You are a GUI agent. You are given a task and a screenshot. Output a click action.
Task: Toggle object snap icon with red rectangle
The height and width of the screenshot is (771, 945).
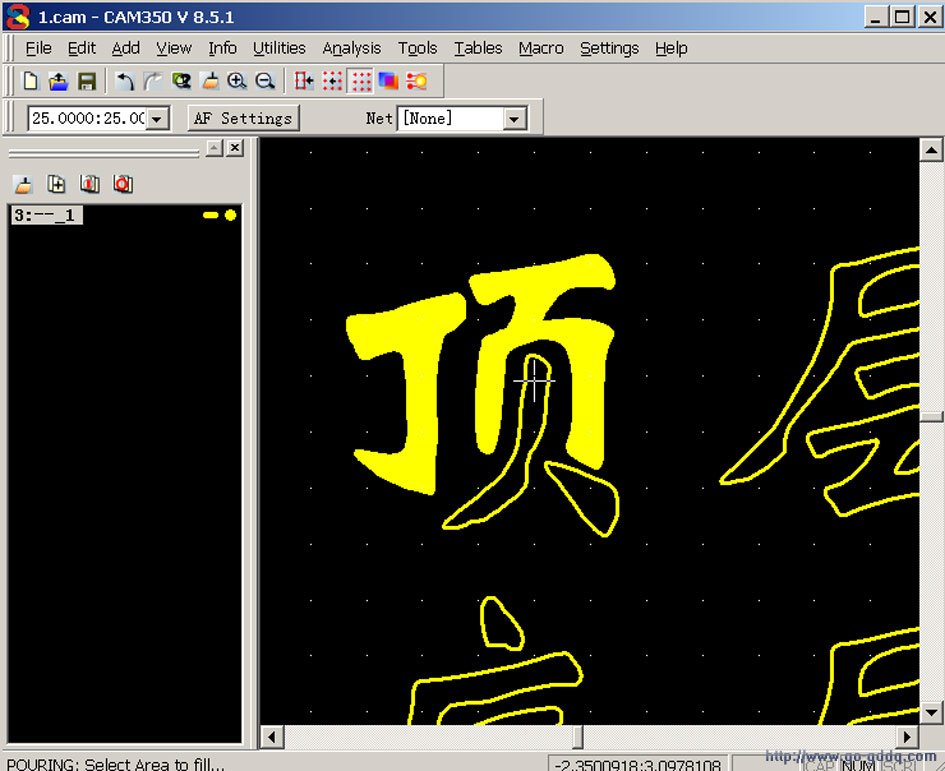(x=304, y=81)
